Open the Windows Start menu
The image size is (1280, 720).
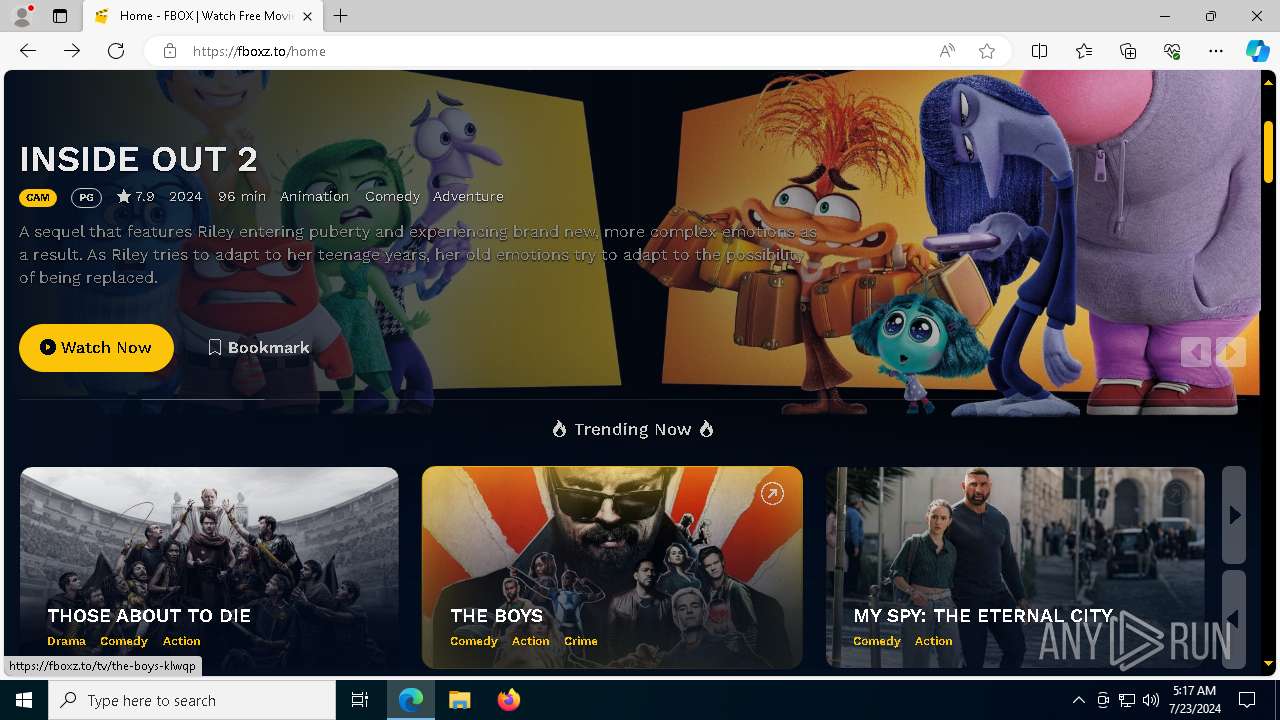(x=24, y=700)
